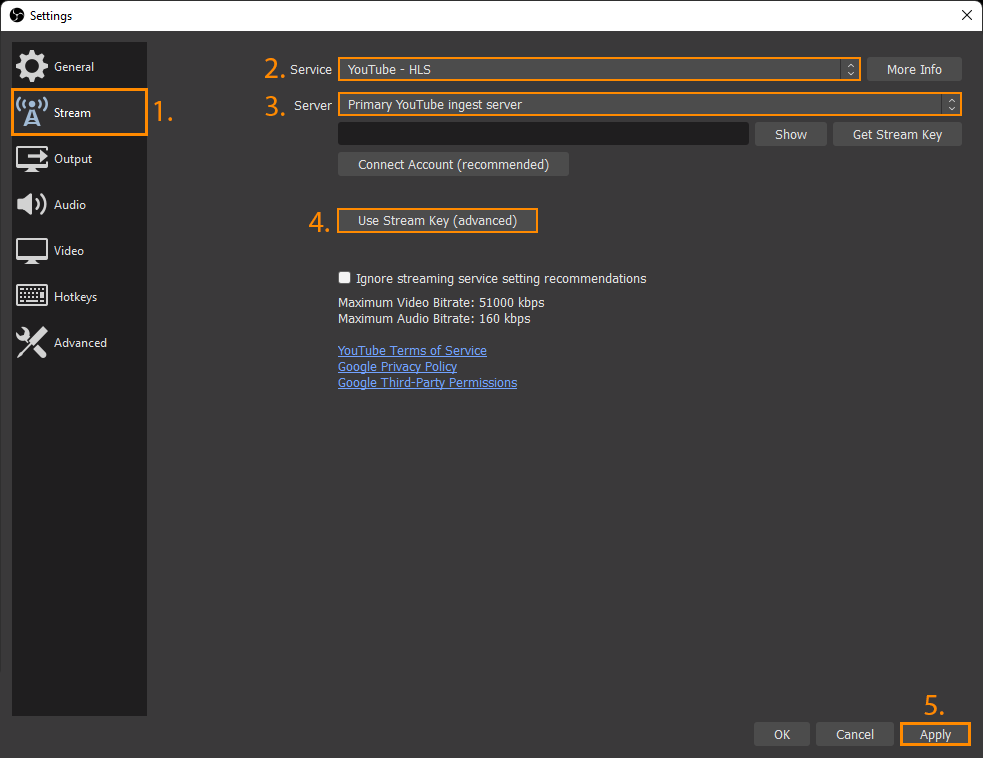This screenshot has height=758, width=983.
Task: Open the YouTube Terms of Service link
Action: click(x=412, y=350)
